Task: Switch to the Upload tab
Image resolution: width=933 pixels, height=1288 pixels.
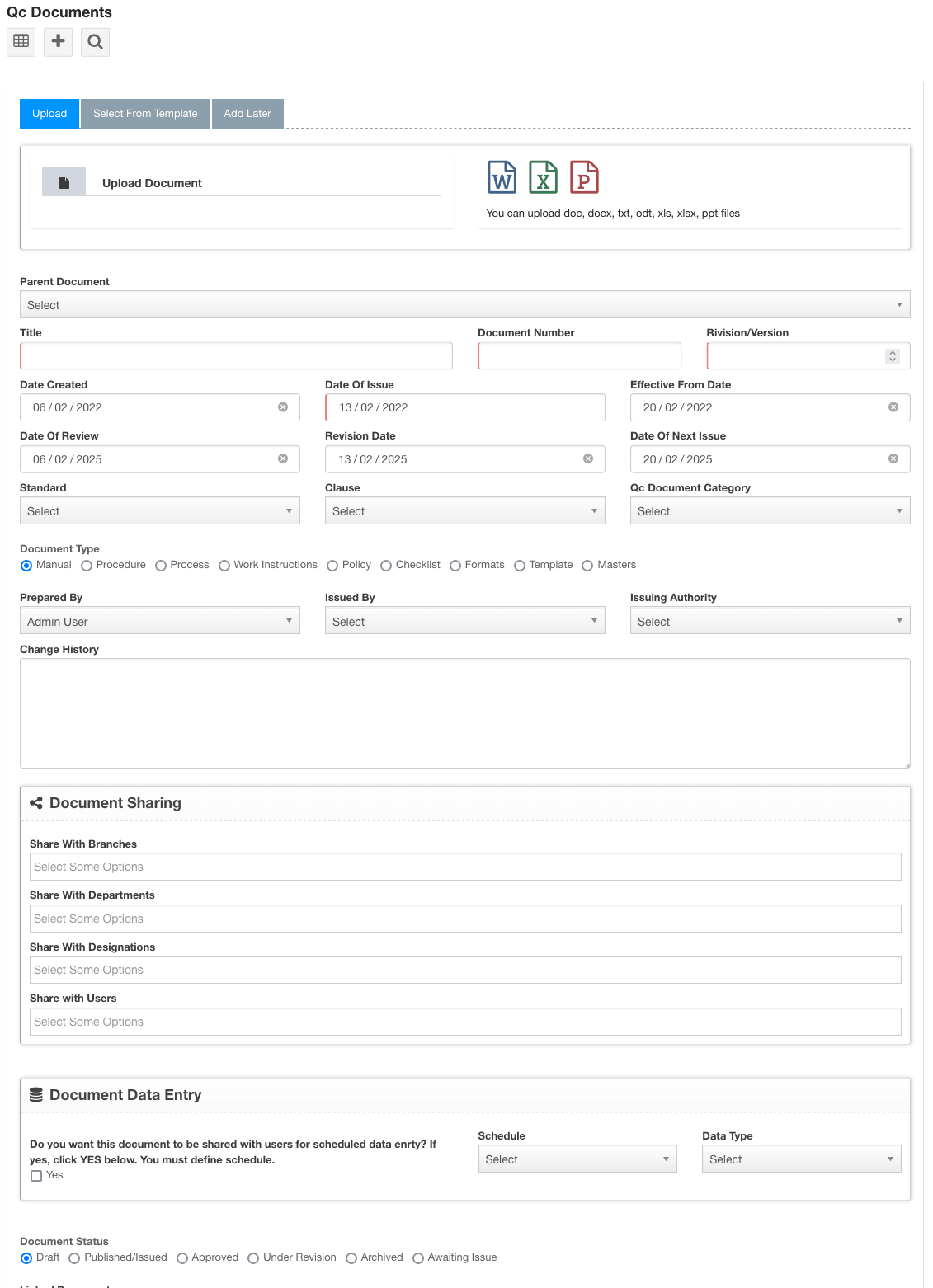Action: coord(49,114)
